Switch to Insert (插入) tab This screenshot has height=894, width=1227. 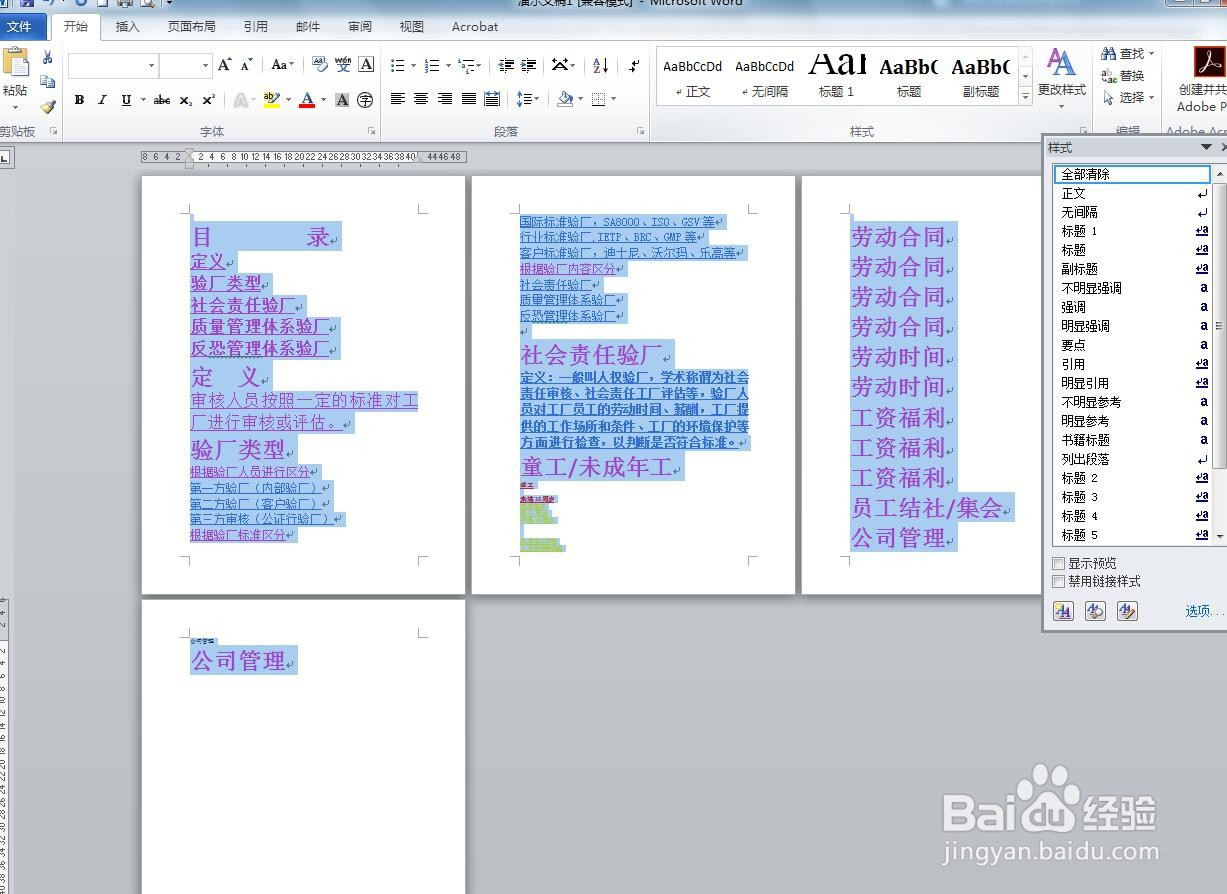tap(128, 27)
